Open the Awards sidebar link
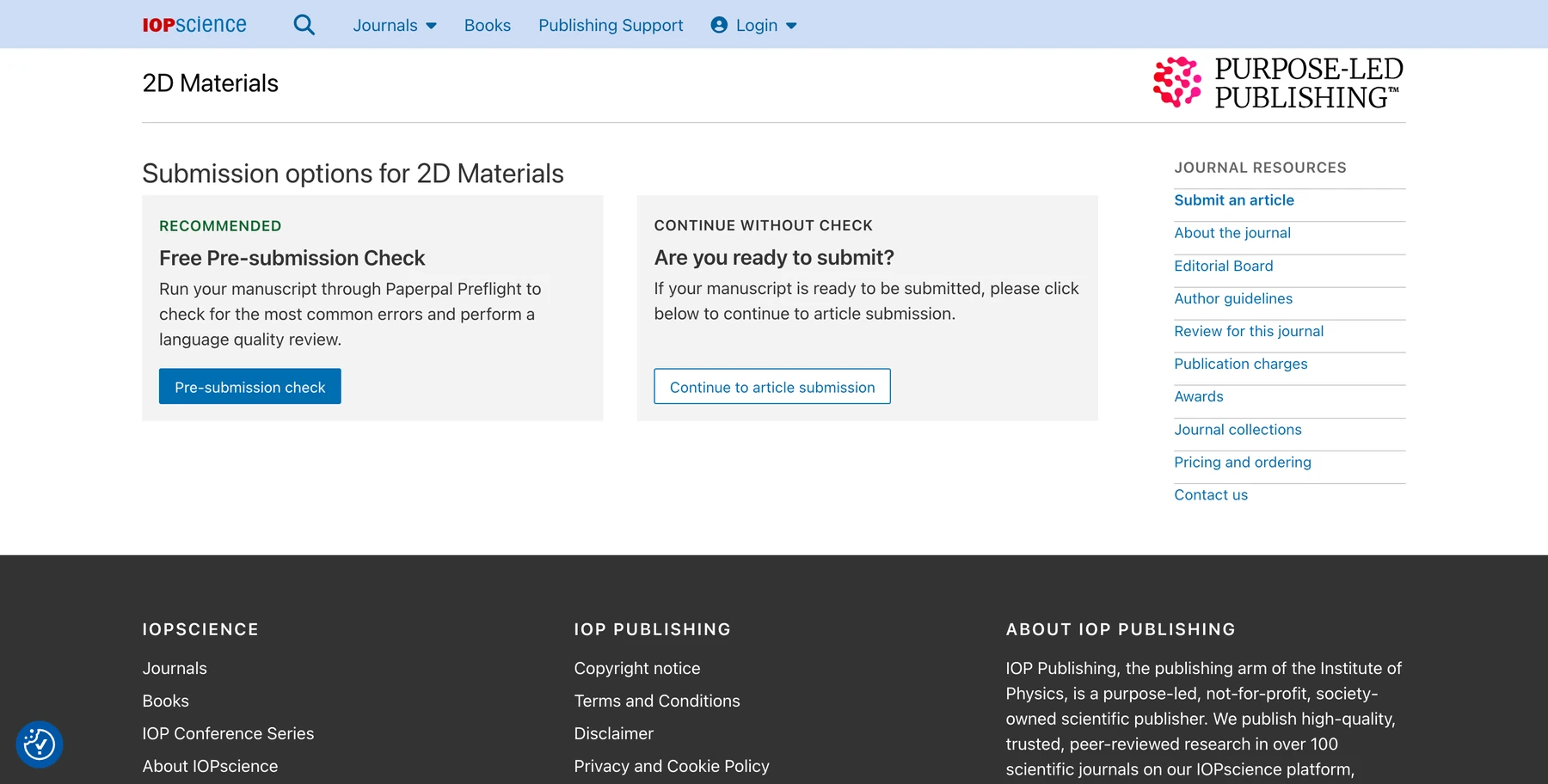The height and width of the screenshot is (784, 1548). click(x=1199, y=396)
